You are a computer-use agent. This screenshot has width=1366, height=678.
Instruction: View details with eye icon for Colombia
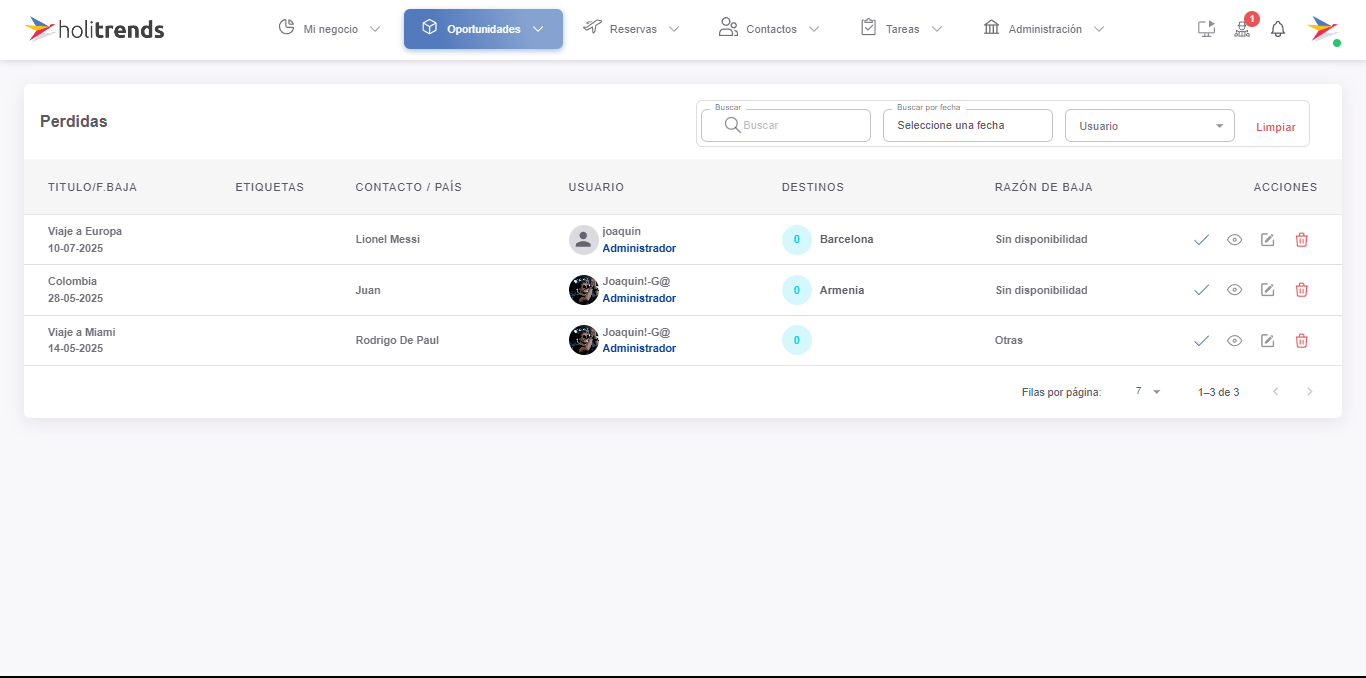[1235, 290]
